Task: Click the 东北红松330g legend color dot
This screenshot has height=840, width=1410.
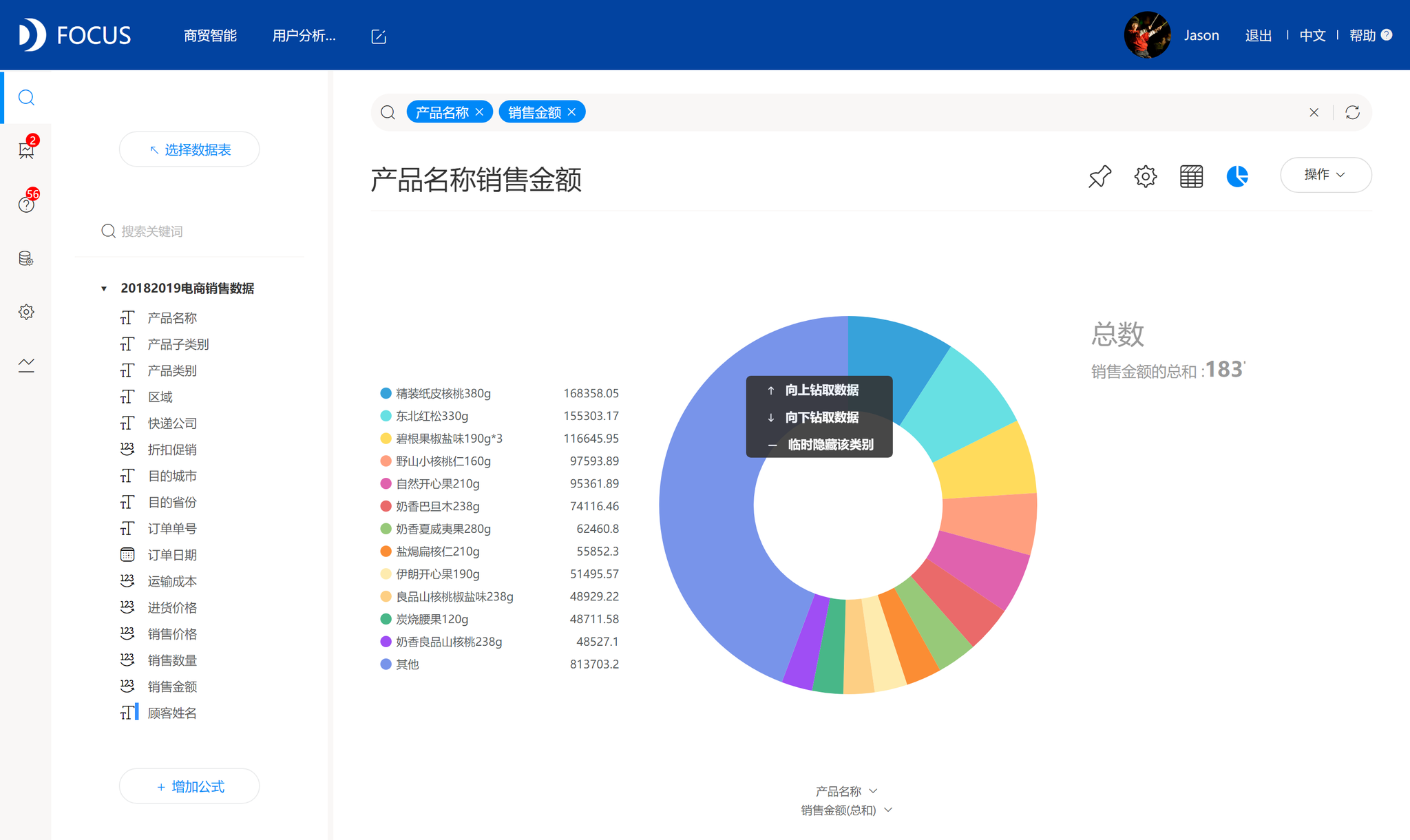Action: coord(386,416)
